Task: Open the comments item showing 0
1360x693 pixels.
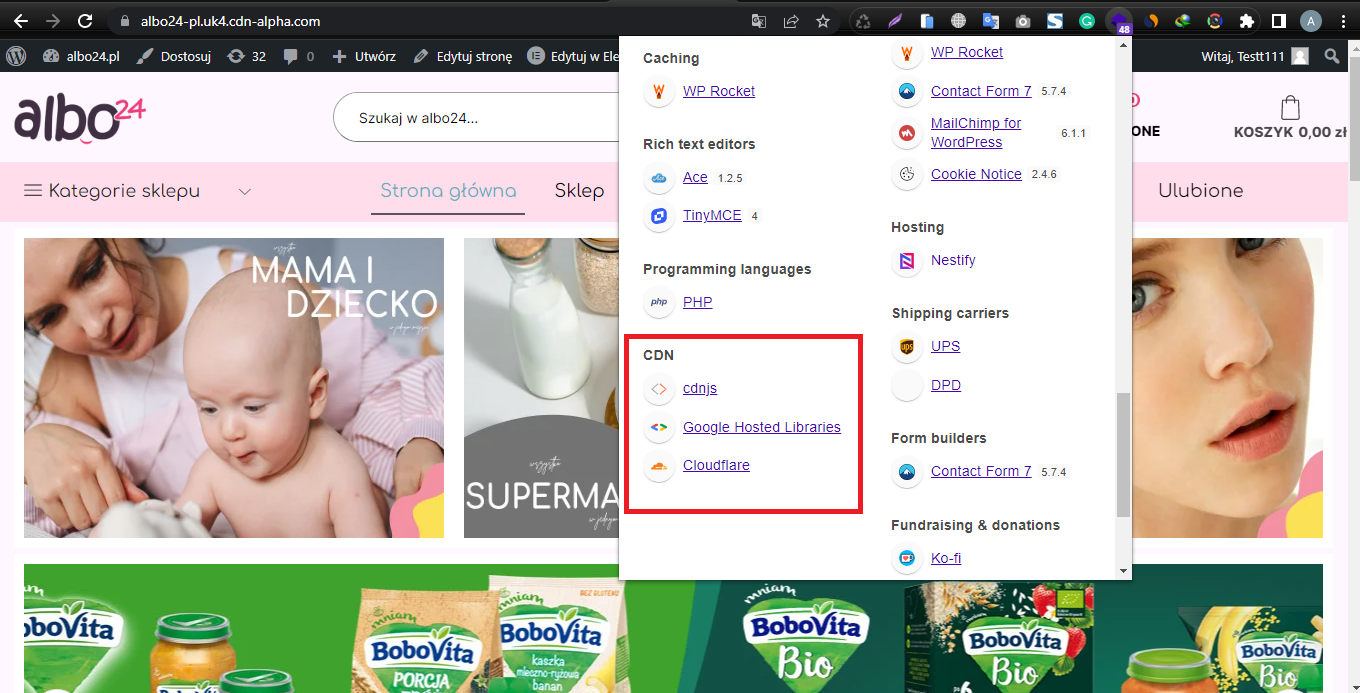Action: [x=298, y=56]
